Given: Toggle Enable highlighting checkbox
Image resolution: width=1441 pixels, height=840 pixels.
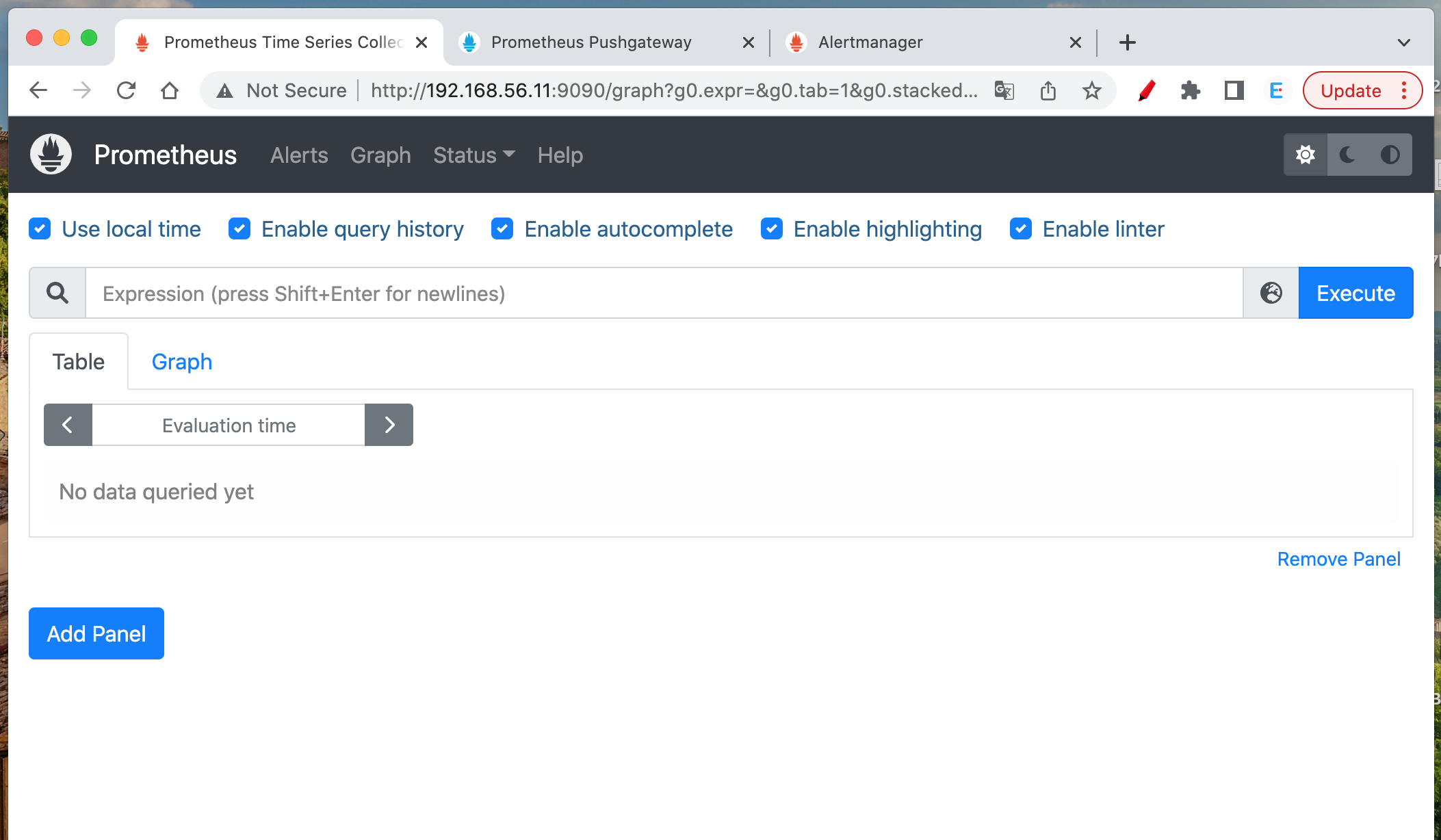Looking at the screenshot, I should pos(772,228).
